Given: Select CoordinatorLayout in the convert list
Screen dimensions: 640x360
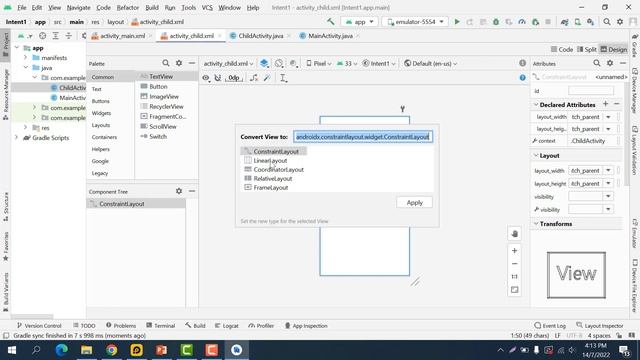Looking at the screenshot, I should (x=278, y=169).
